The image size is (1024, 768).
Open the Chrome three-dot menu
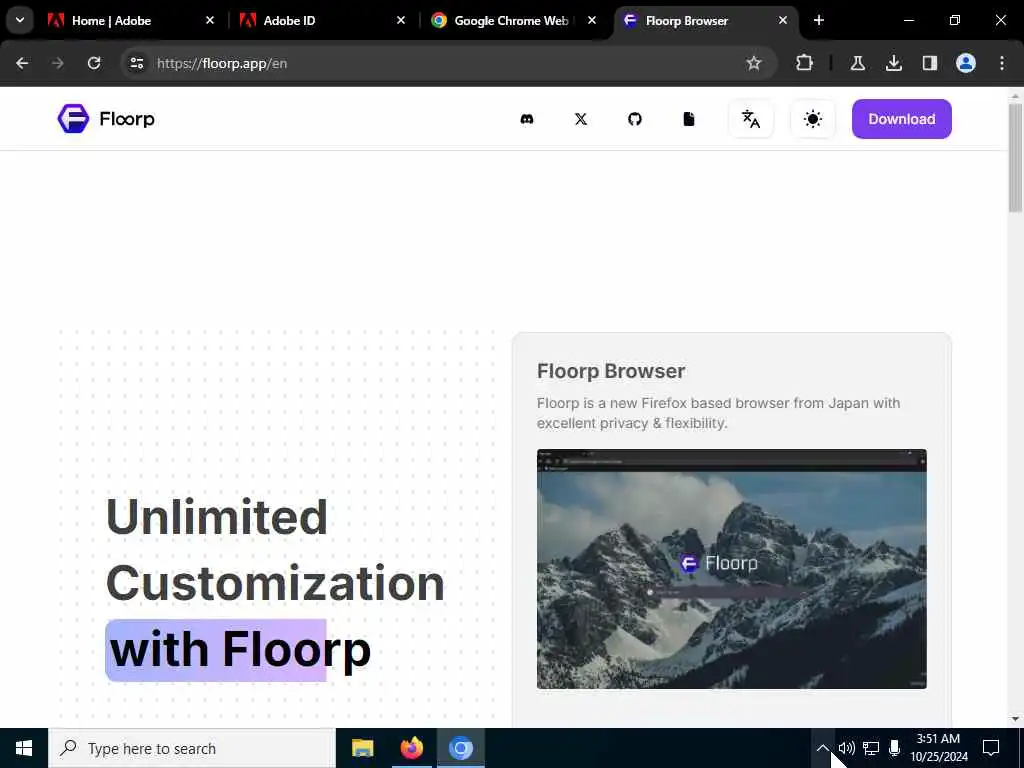click(x=1002, y=63)
